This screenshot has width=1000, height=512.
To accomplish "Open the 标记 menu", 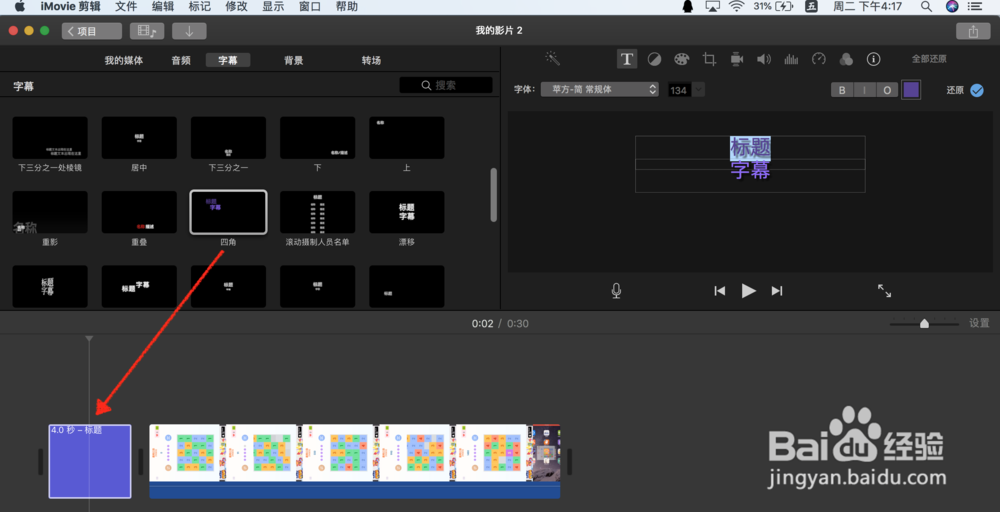I will point(200,6).
